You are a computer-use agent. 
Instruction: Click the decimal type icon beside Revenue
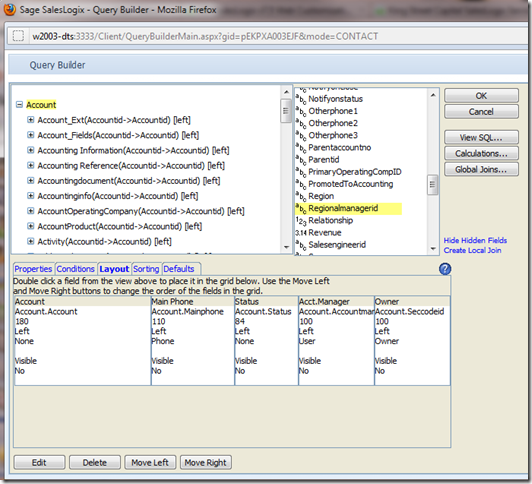(x=301, y=233)
